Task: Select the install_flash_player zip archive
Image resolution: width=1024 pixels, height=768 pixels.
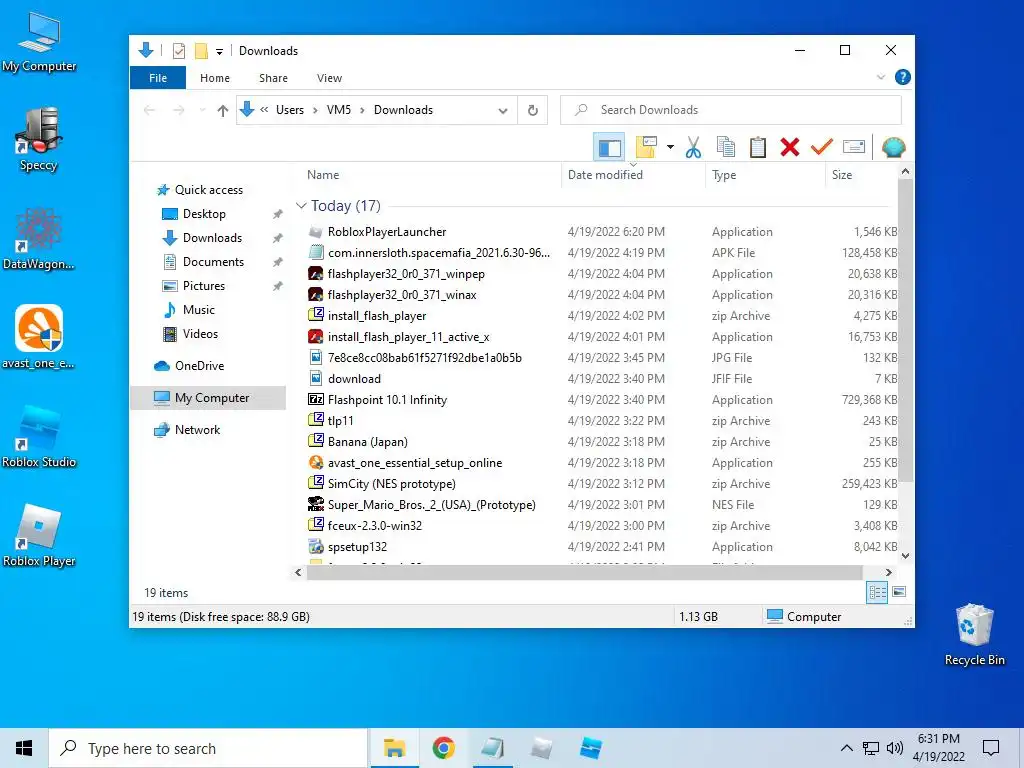Action: pos(376,316)
